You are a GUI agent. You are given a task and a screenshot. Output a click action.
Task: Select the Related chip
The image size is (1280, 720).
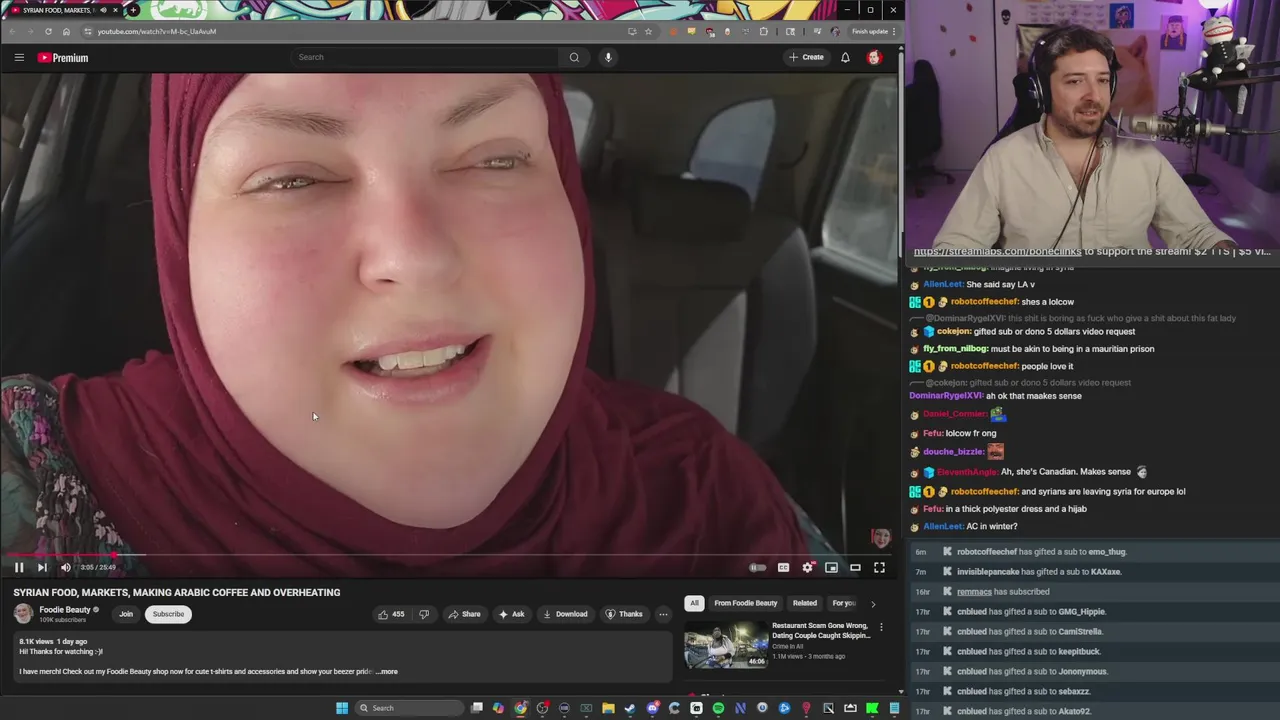point(805,603)
